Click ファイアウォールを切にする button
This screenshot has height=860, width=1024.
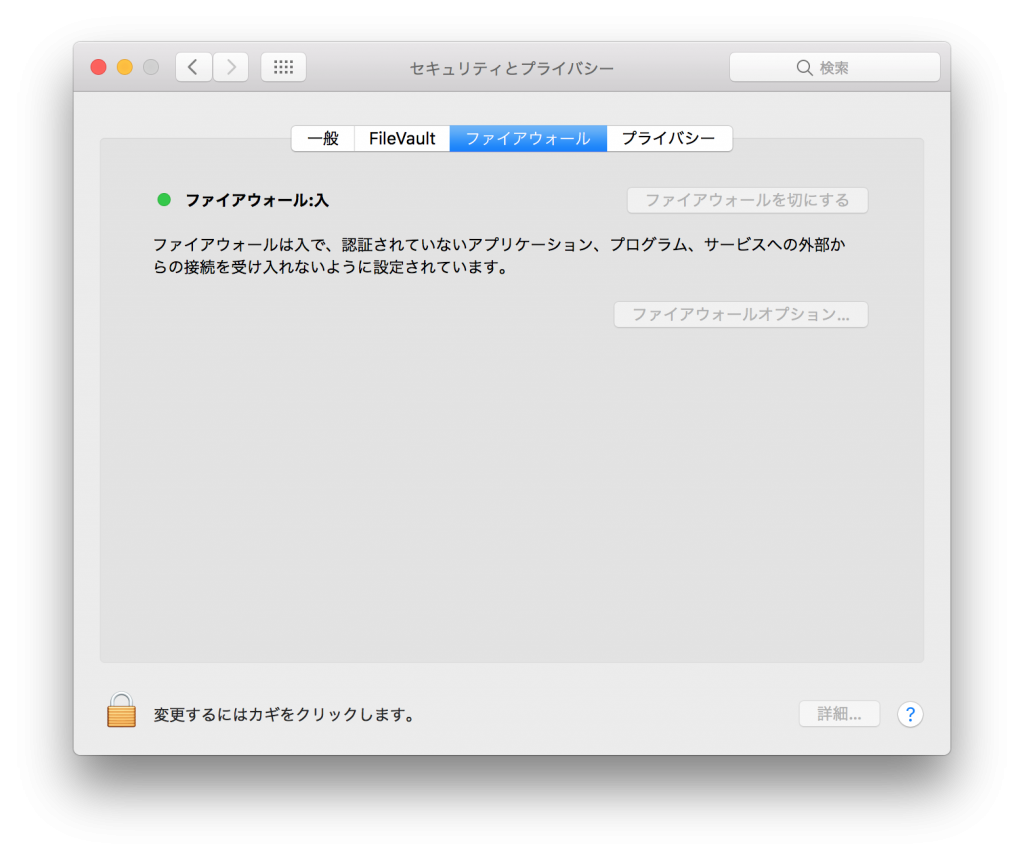pos(748,200)
